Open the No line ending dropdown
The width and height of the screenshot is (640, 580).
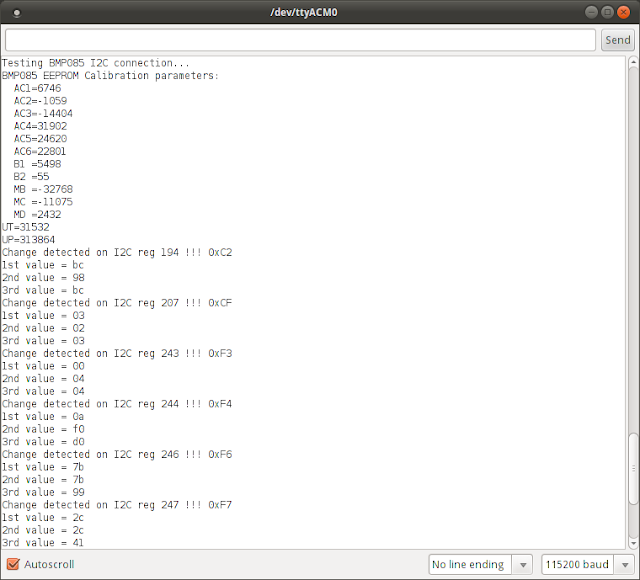point(480,564)
